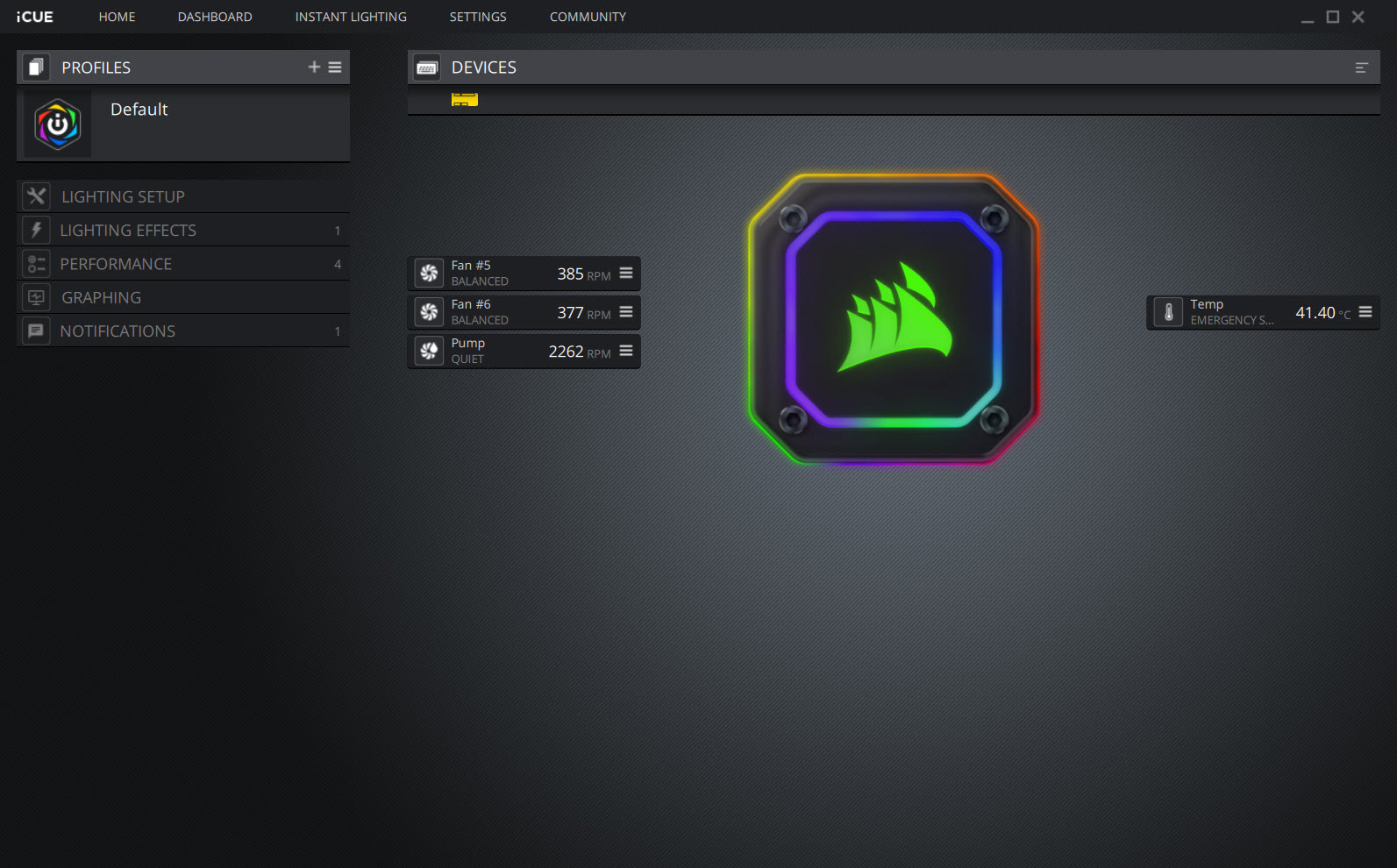Click the Temp thermometer icon

(x=1168, y=312)
